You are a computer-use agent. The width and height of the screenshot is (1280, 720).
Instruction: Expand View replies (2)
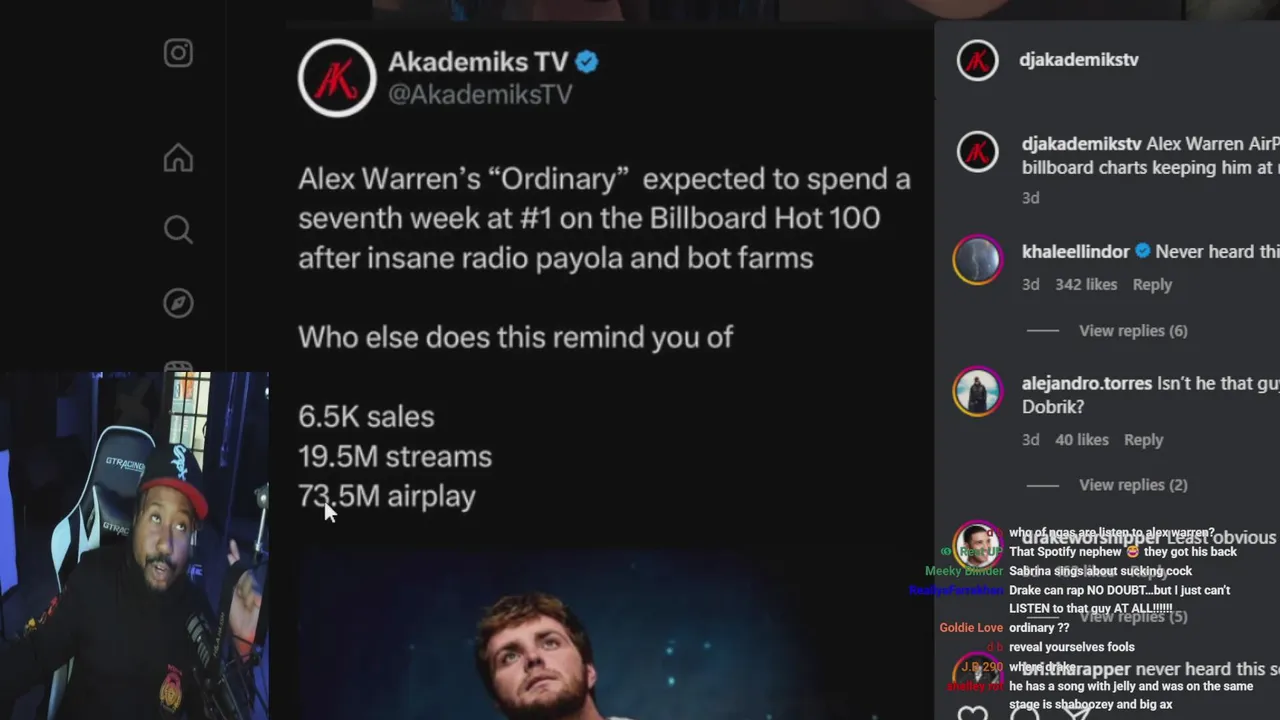(x=1133, y=484)
